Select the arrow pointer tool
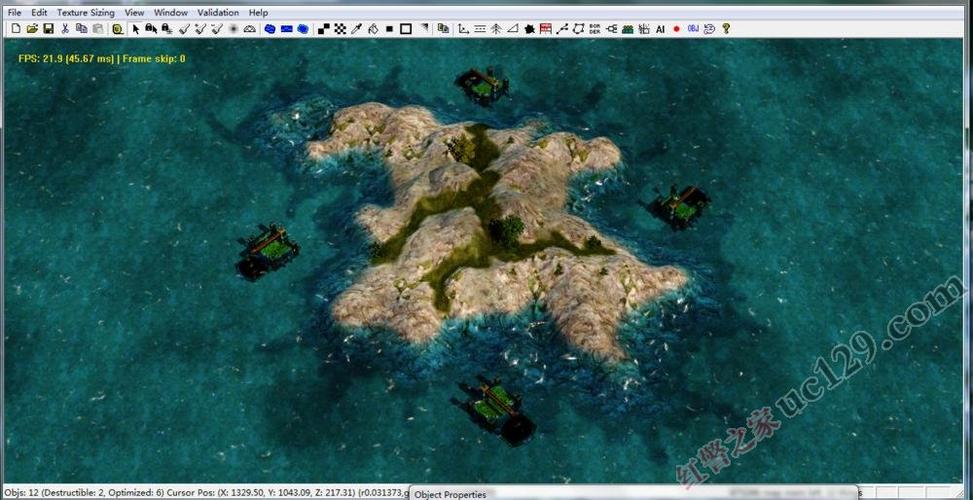This screenshot has width=973, height=500. 136,29
